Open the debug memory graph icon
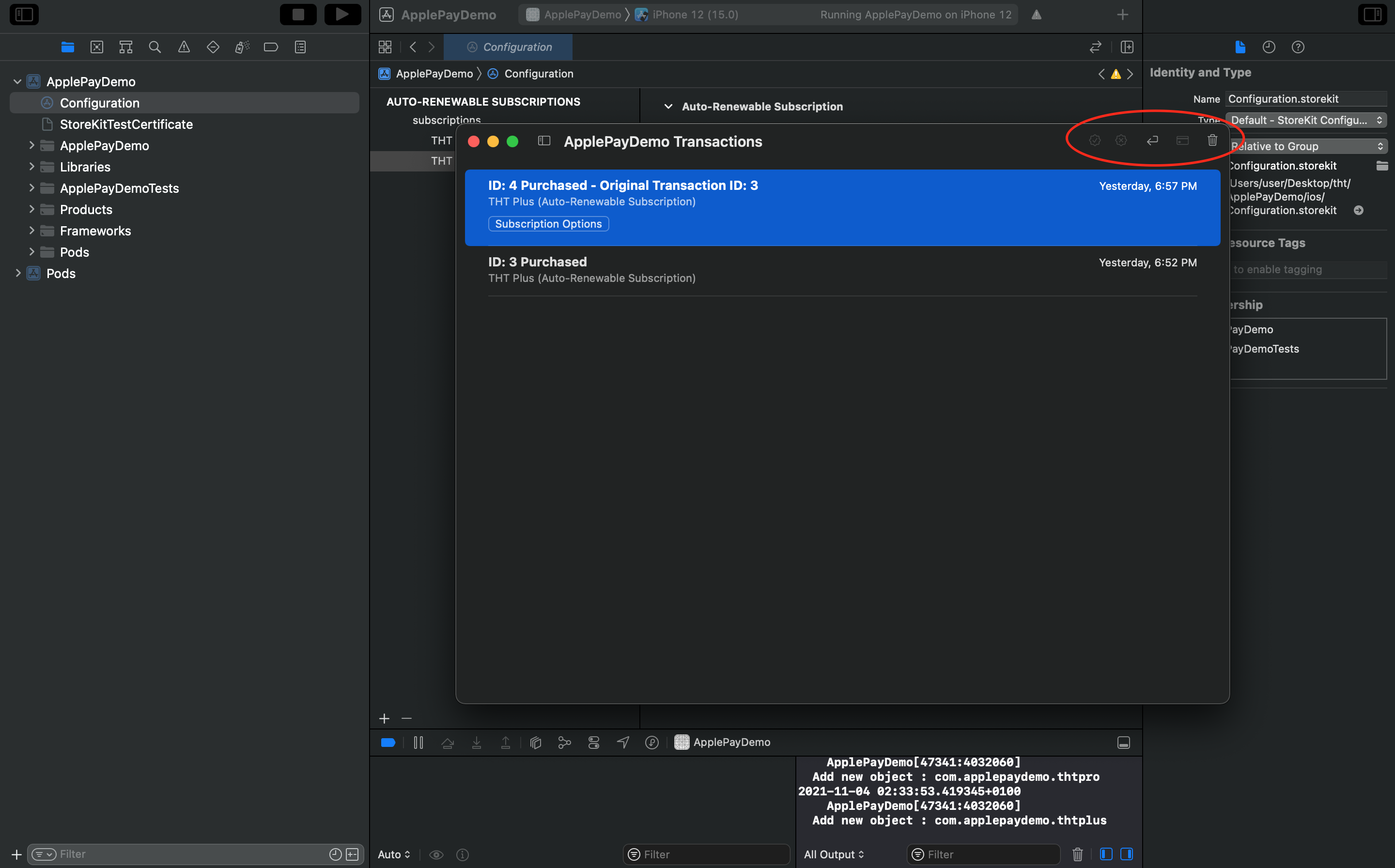 click(x=564, y=743)
